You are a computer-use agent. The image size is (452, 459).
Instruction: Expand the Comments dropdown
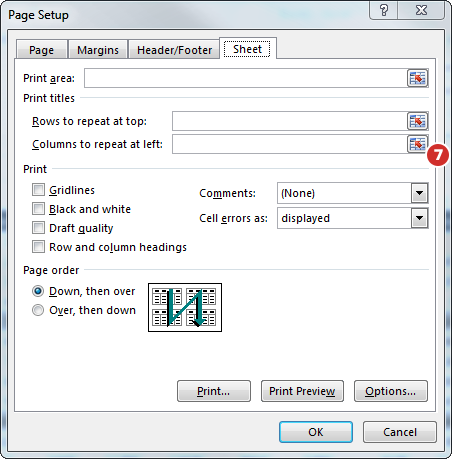coord(419,193)
